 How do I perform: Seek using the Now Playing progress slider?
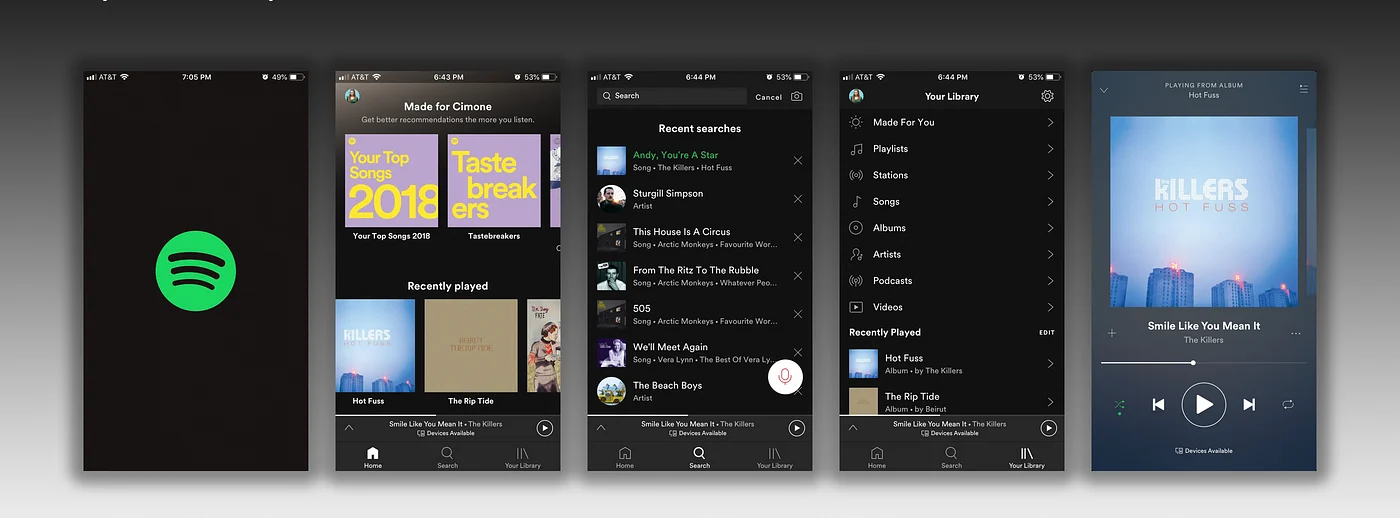(1204, 363)
